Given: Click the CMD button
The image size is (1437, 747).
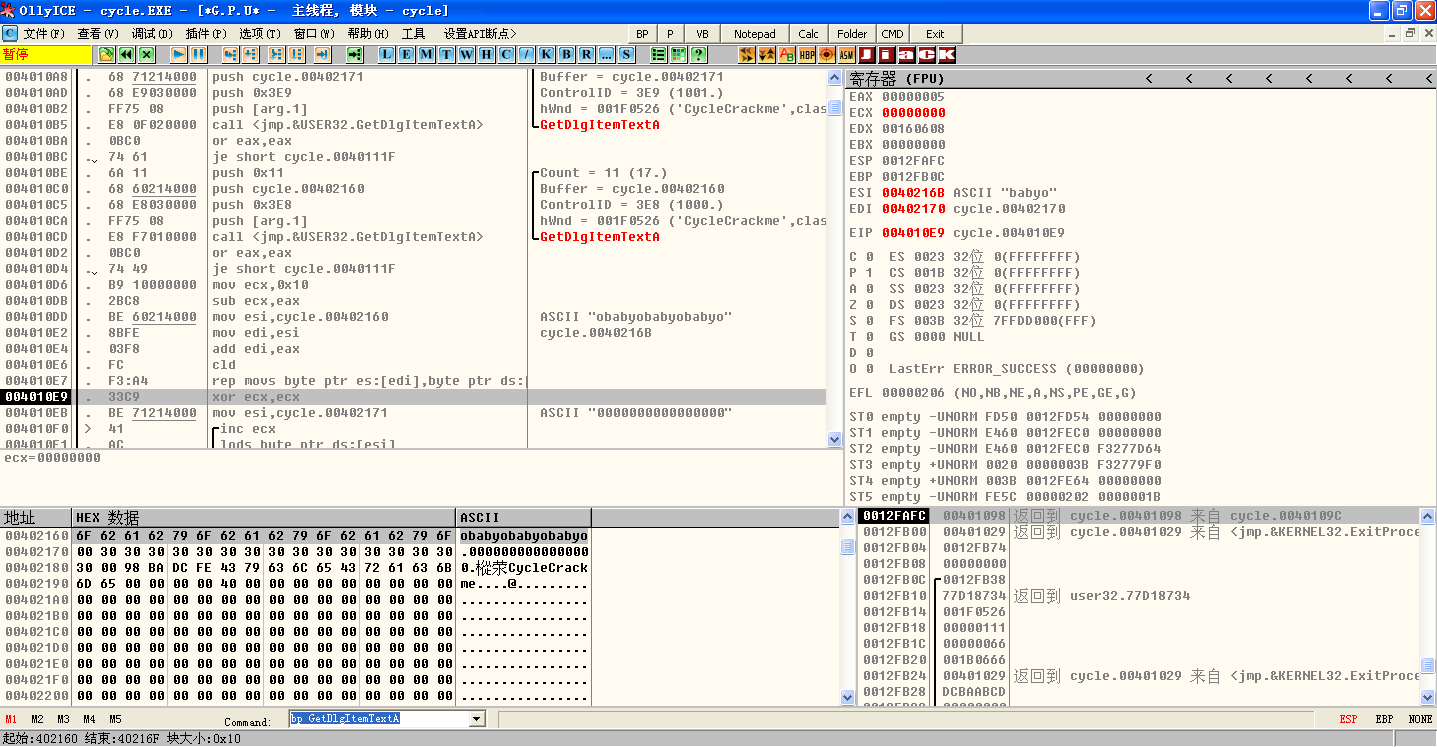Looking at the screenshot, I should click(893, 34).
